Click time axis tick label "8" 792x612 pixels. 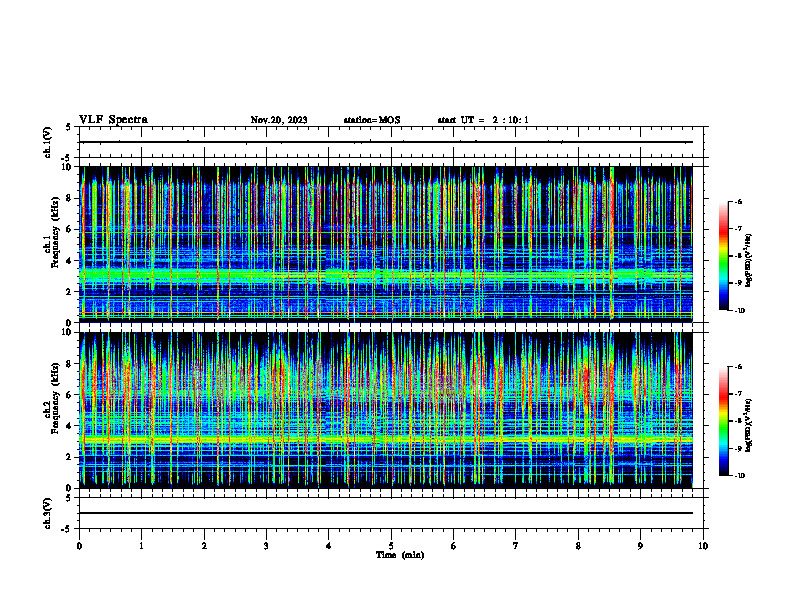tap(578, 546)
